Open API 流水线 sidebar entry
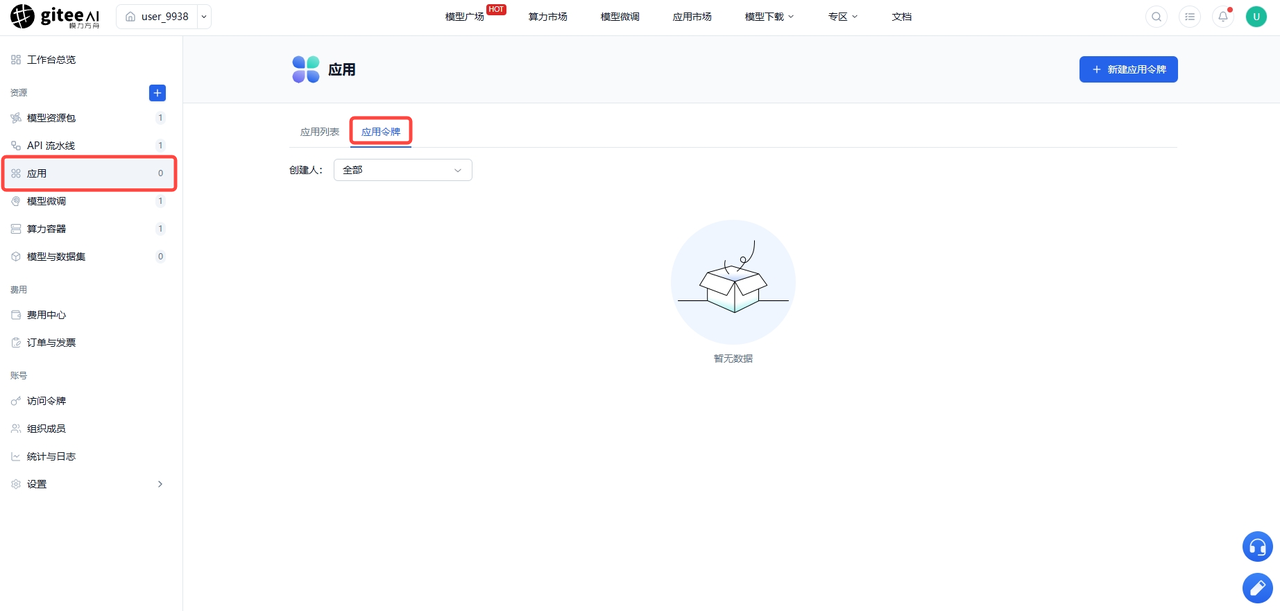Screen dimensions: 1280x611 click(x=91, y=146)
